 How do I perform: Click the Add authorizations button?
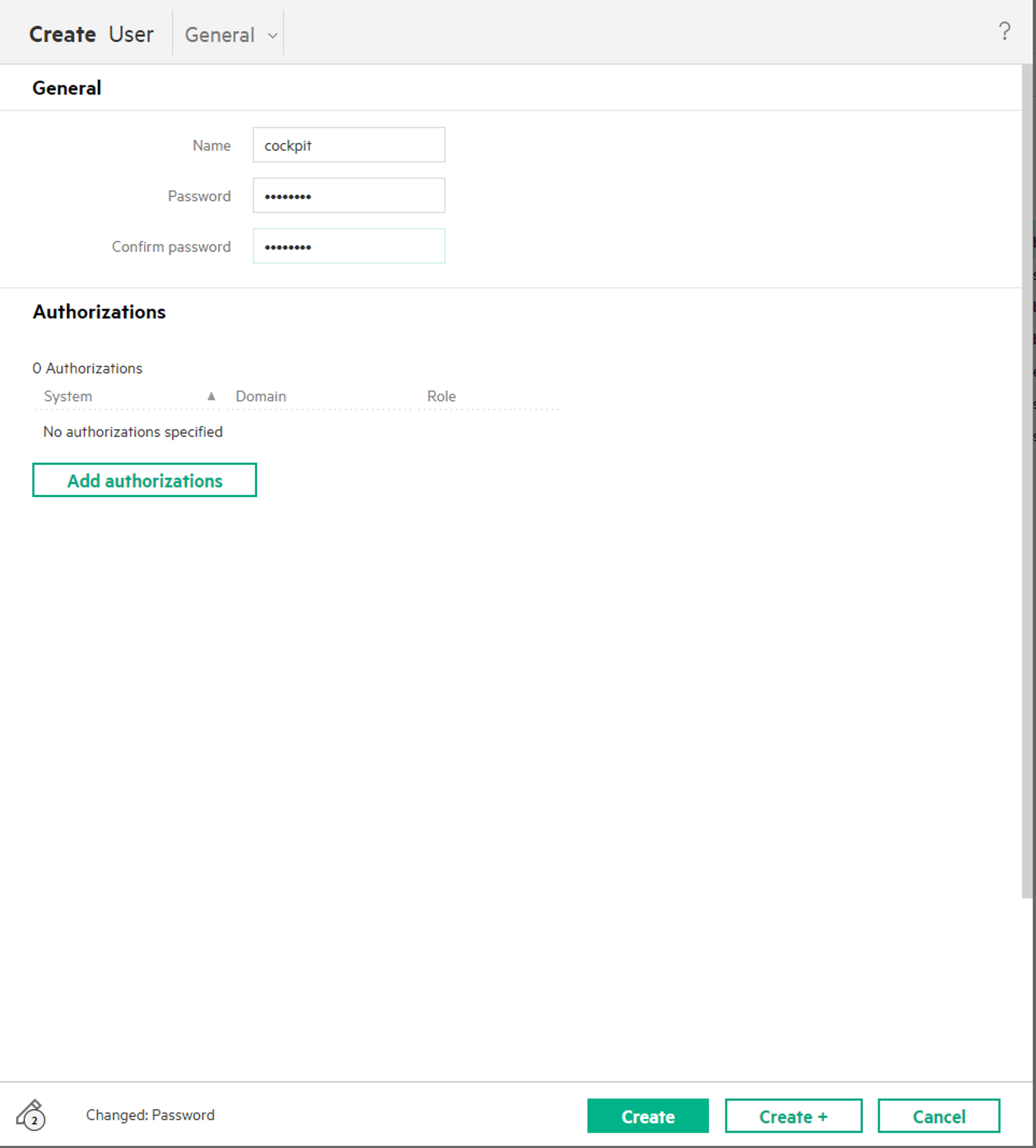pyautogui.click(x=145, y=480)
